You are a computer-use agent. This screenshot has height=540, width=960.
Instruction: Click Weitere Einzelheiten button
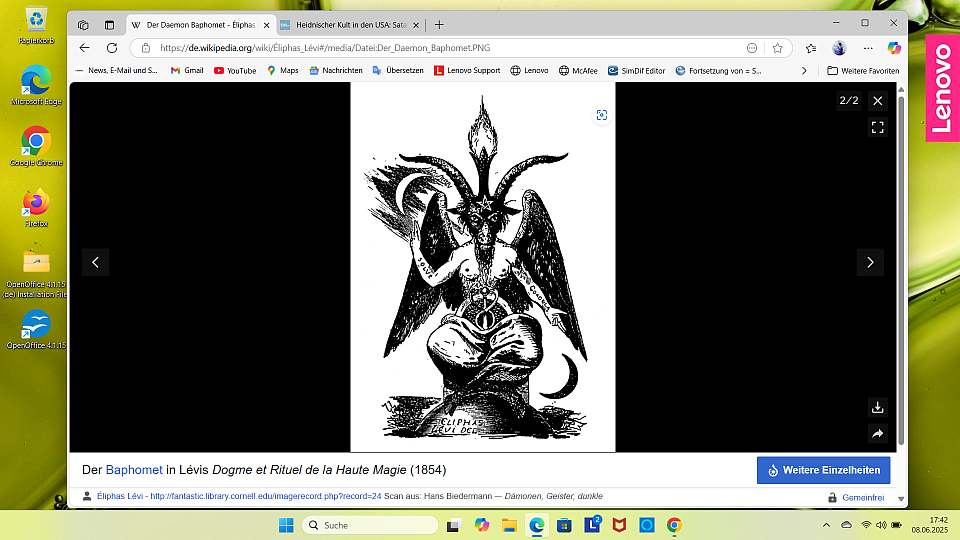click(823, 470)
